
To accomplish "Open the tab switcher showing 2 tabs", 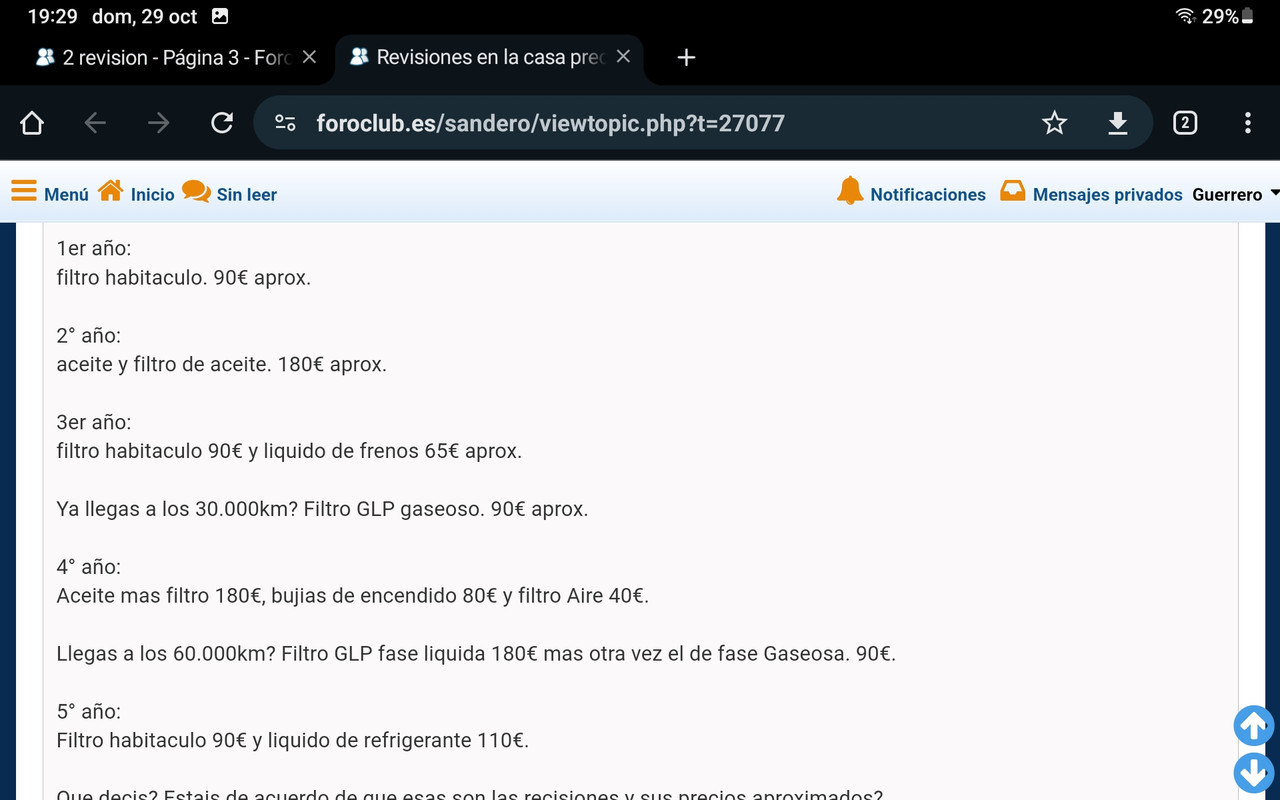I will 1184,122.
